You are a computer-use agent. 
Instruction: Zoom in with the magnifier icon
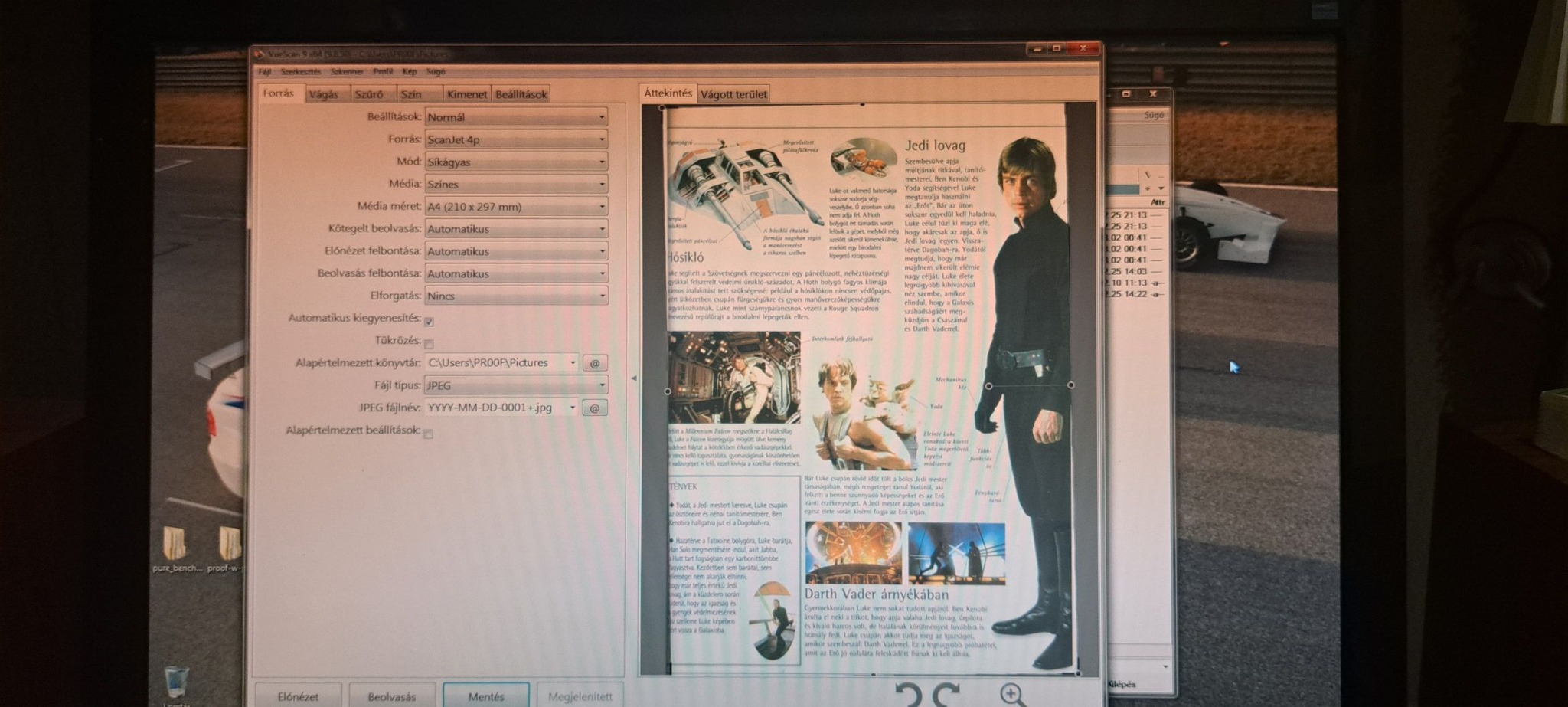tap(1012, 695)
